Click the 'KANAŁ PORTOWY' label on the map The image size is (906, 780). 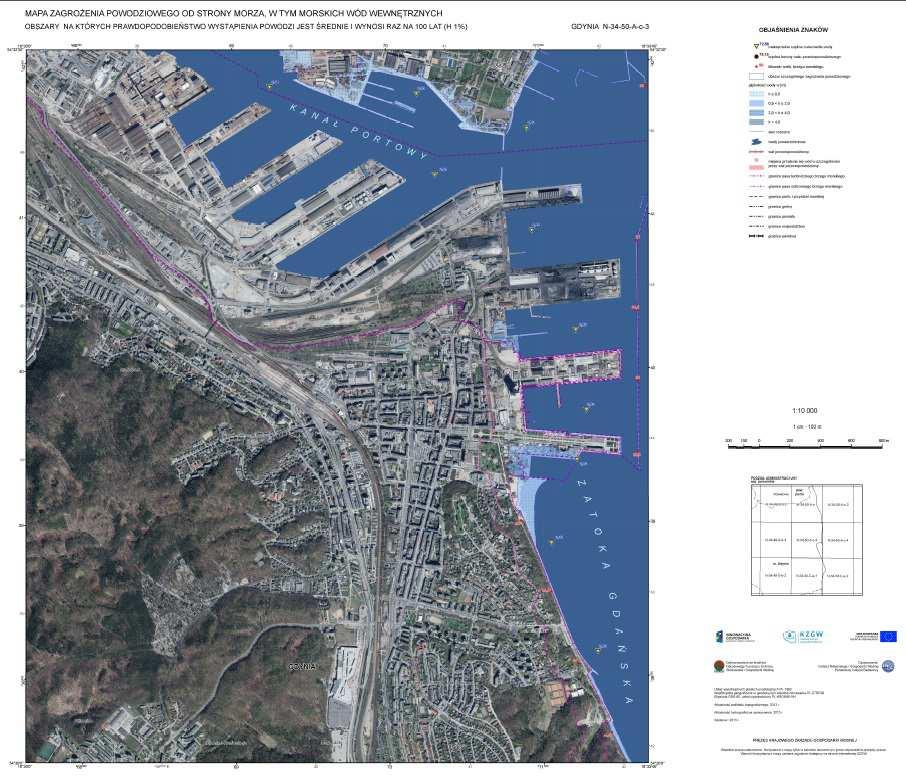pos(358,131)
